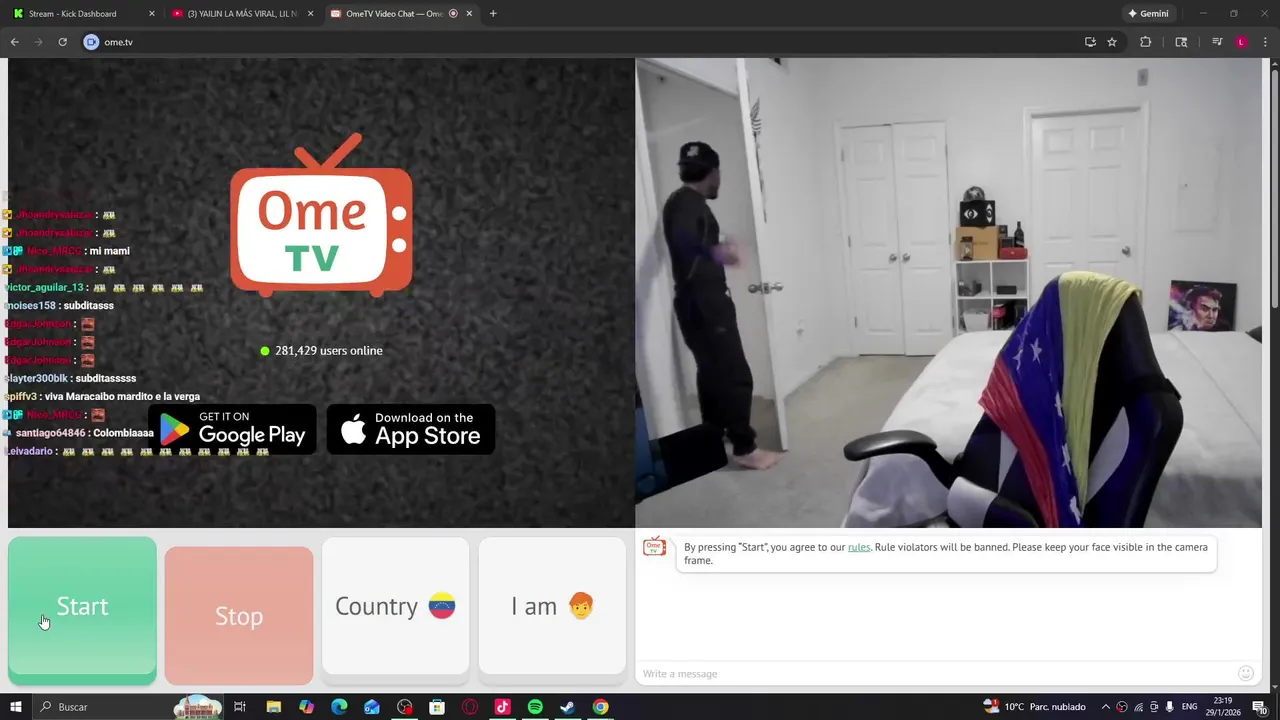Go forward in browser history
1280x720 pixels.
click(x=39, y=42)
